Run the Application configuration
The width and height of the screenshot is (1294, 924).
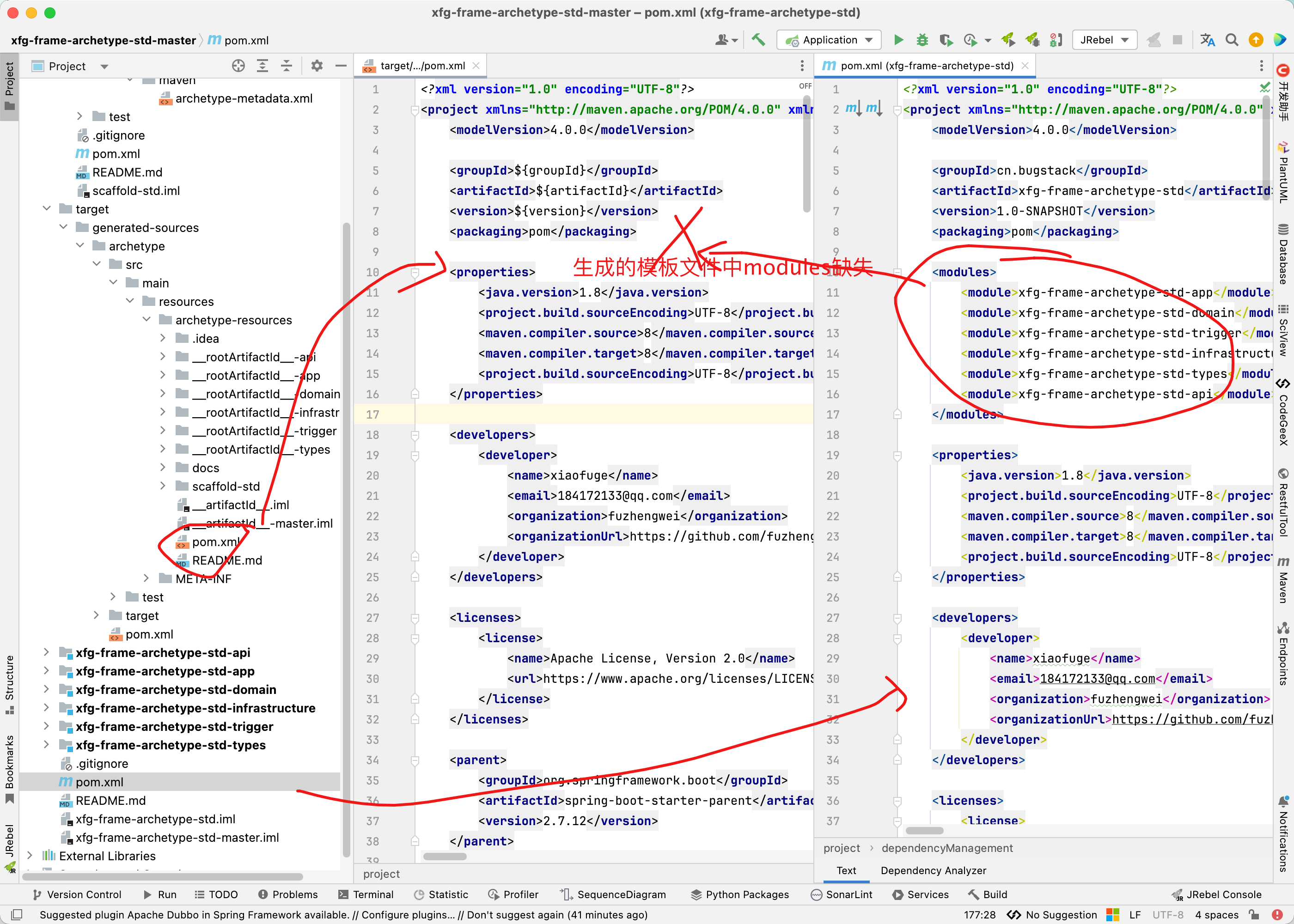(898, 40)
